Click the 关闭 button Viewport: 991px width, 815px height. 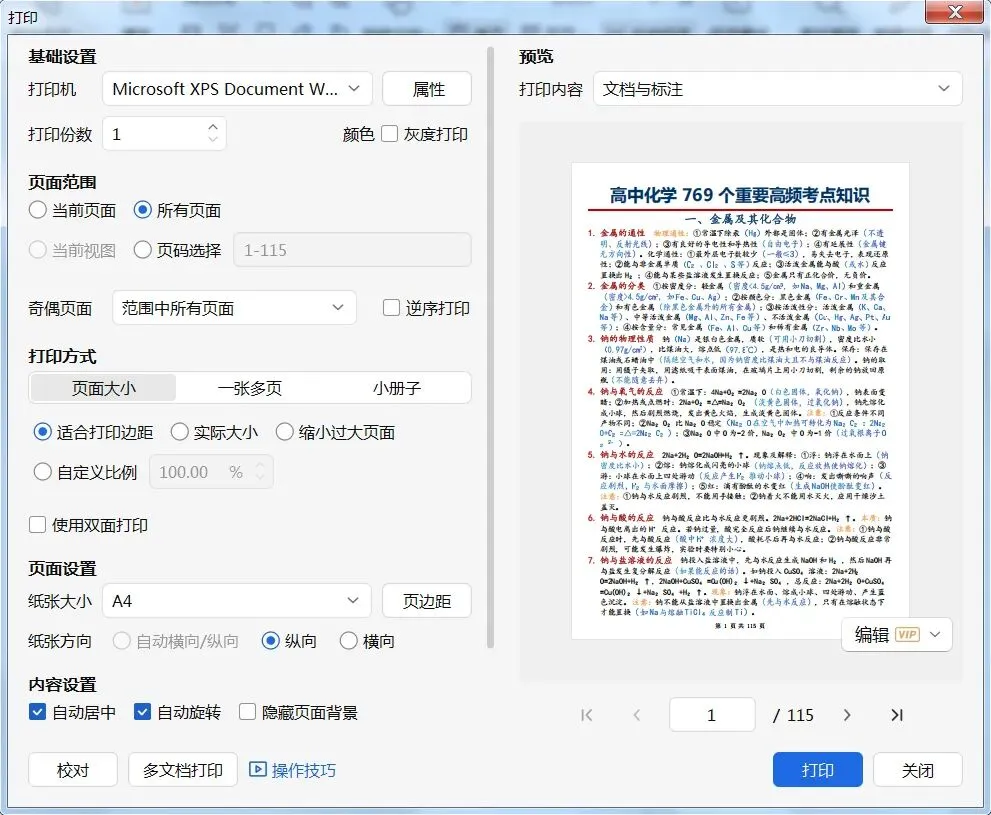click(x=918, y=770)
